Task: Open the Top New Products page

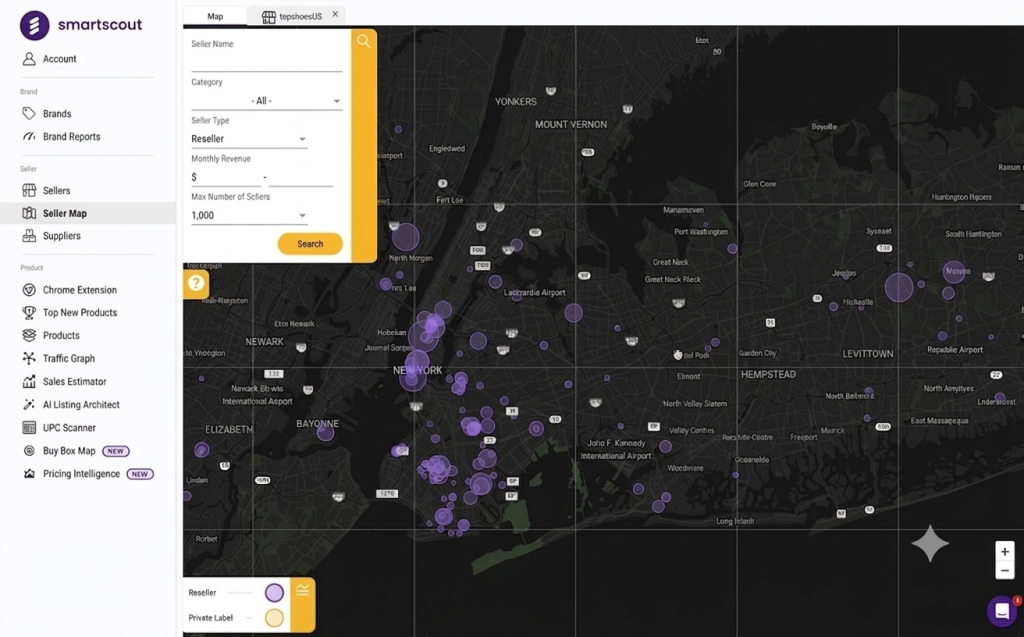Action: pos(80,313)
